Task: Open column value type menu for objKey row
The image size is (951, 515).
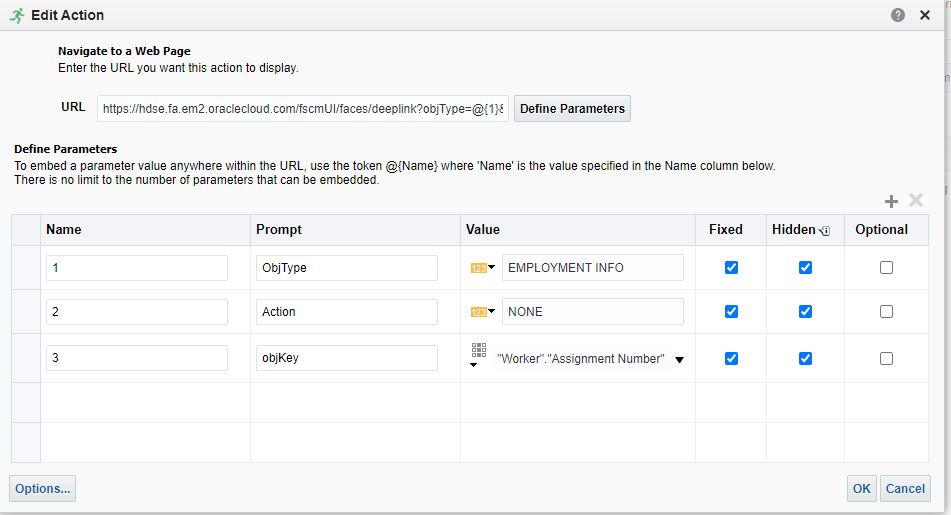Action: [479, 355]
